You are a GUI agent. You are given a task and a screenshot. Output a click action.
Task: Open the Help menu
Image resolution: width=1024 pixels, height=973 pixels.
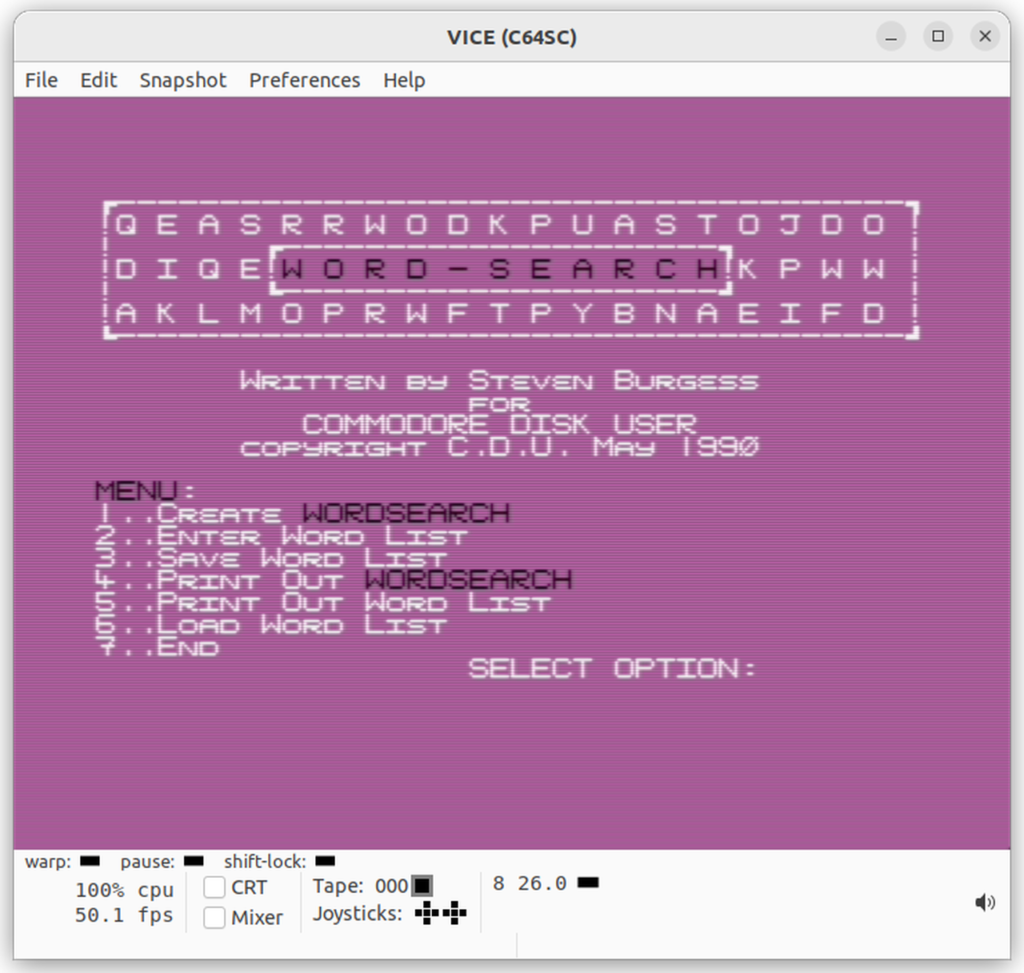404,80
